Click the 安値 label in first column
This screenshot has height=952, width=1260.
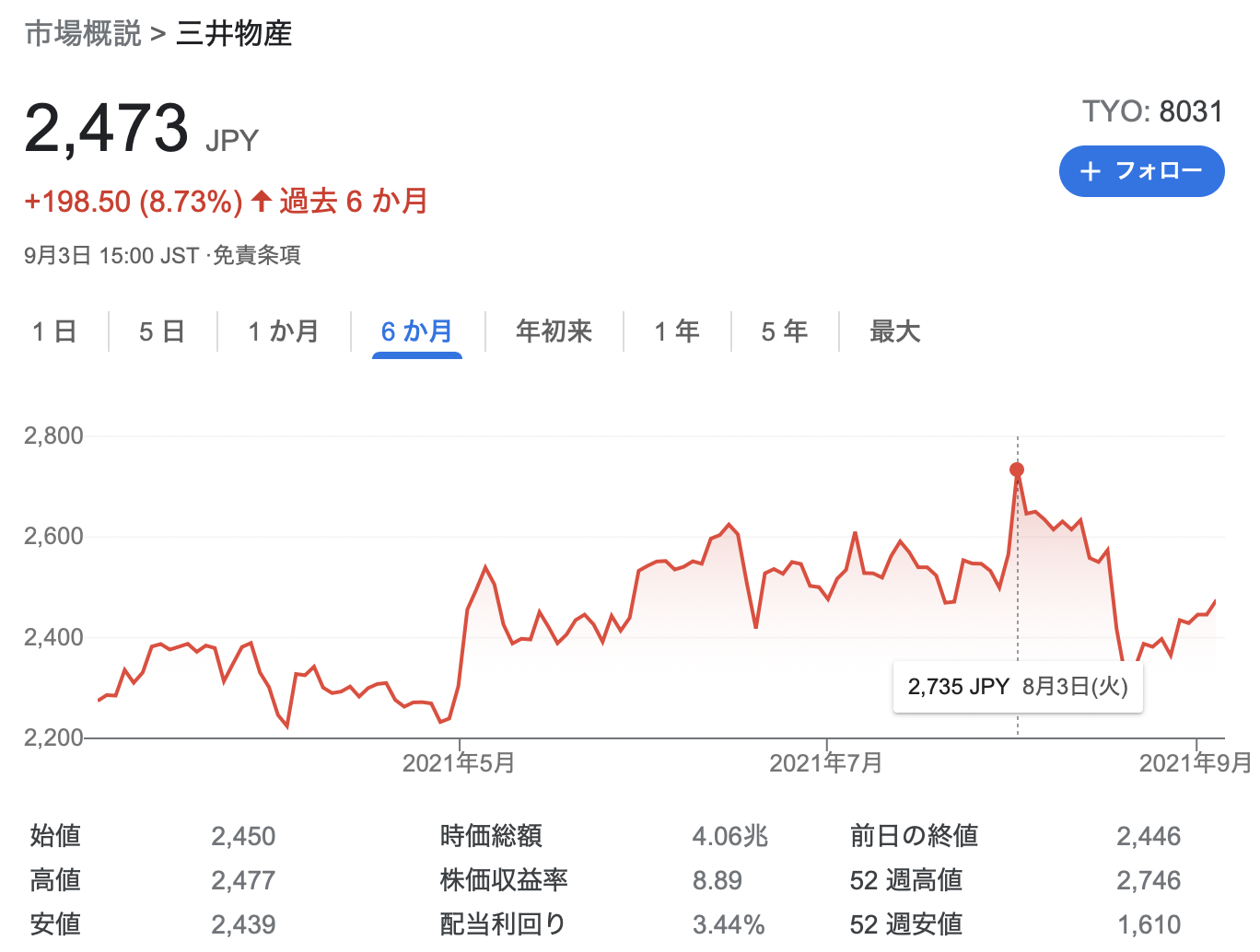coord(55,924)
